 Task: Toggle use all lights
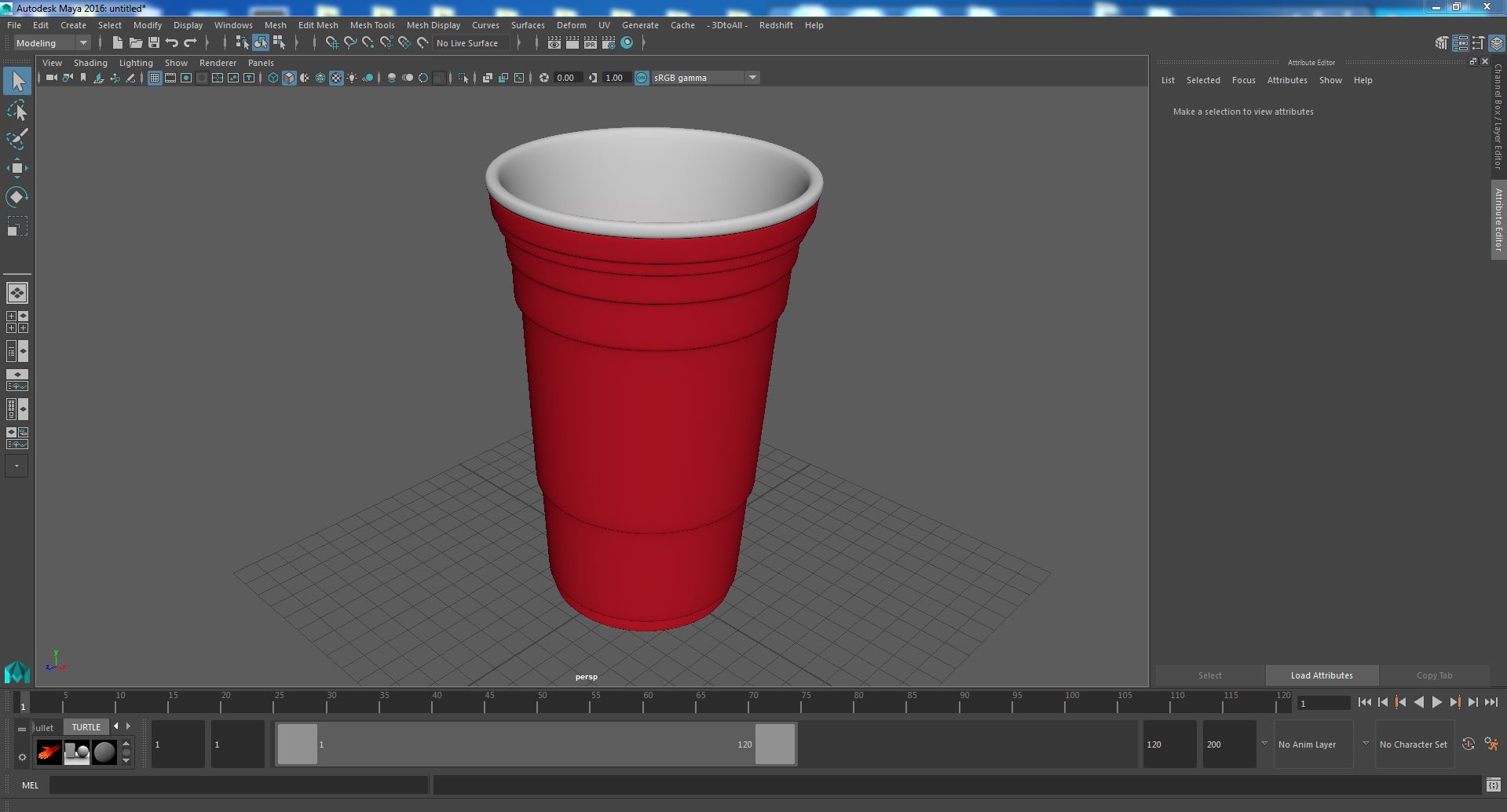coord(352,78)
